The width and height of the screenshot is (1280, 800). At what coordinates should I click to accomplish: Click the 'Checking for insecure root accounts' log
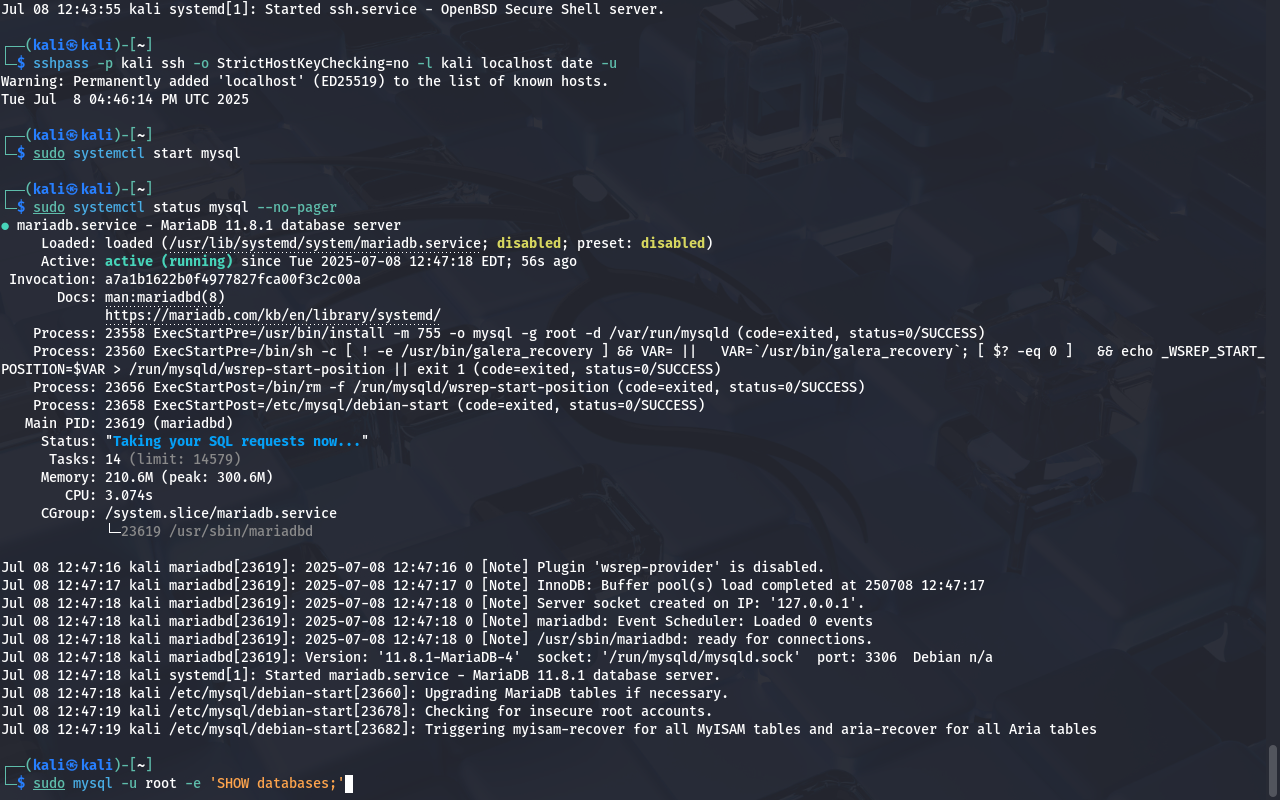tap(357, 711)
